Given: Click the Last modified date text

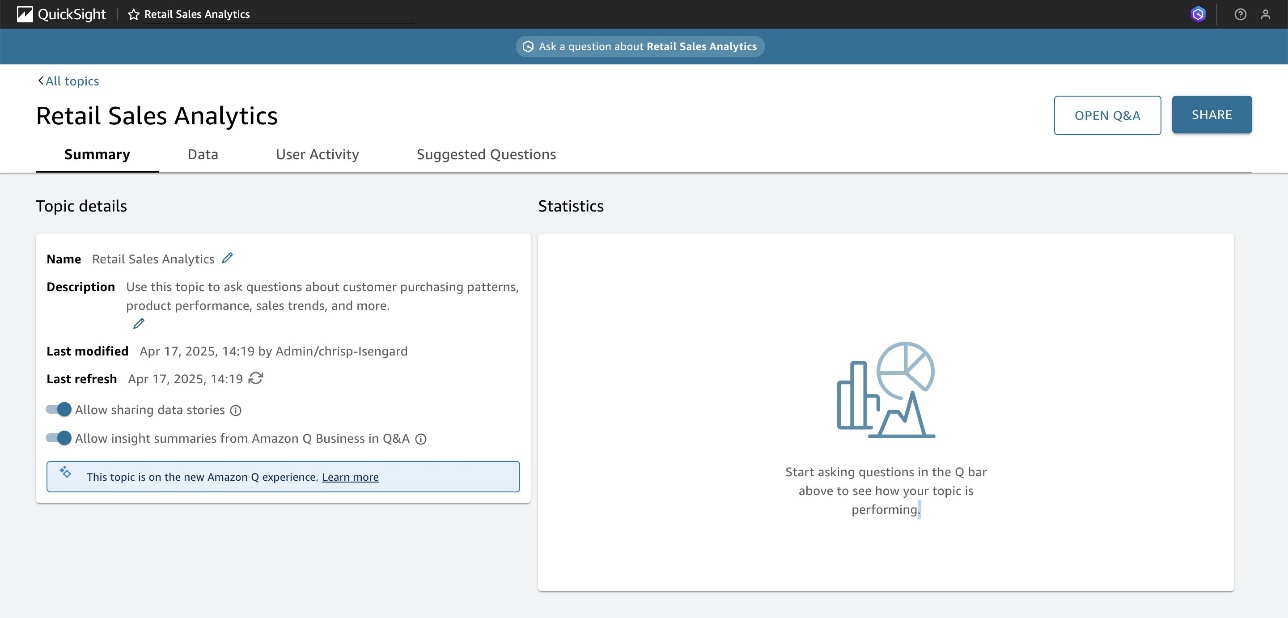Looking at the screenshot, I should point(274,351).
